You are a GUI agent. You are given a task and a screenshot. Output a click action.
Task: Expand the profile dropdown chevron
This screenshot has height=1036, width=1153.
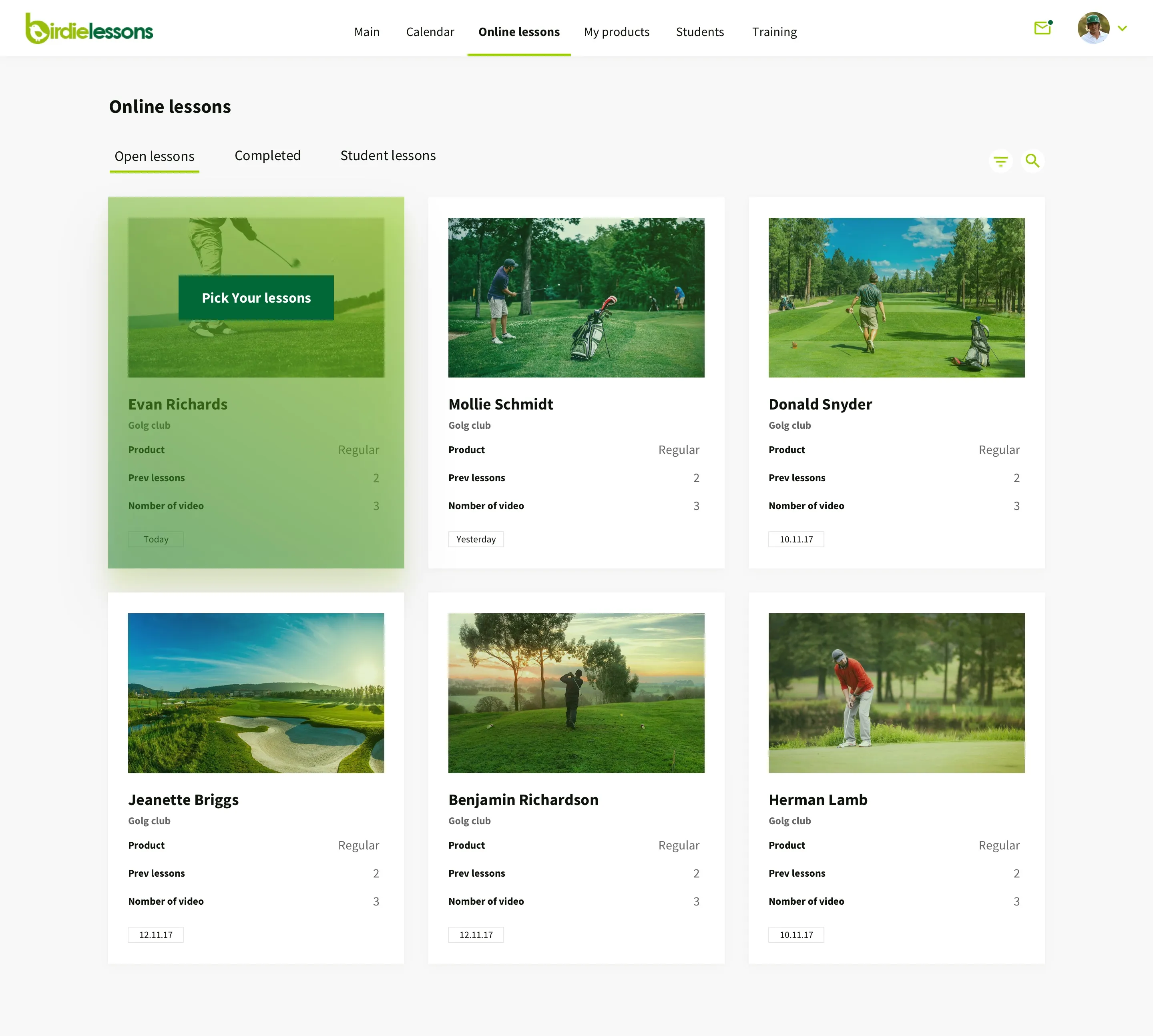[x=1122, y=28]
